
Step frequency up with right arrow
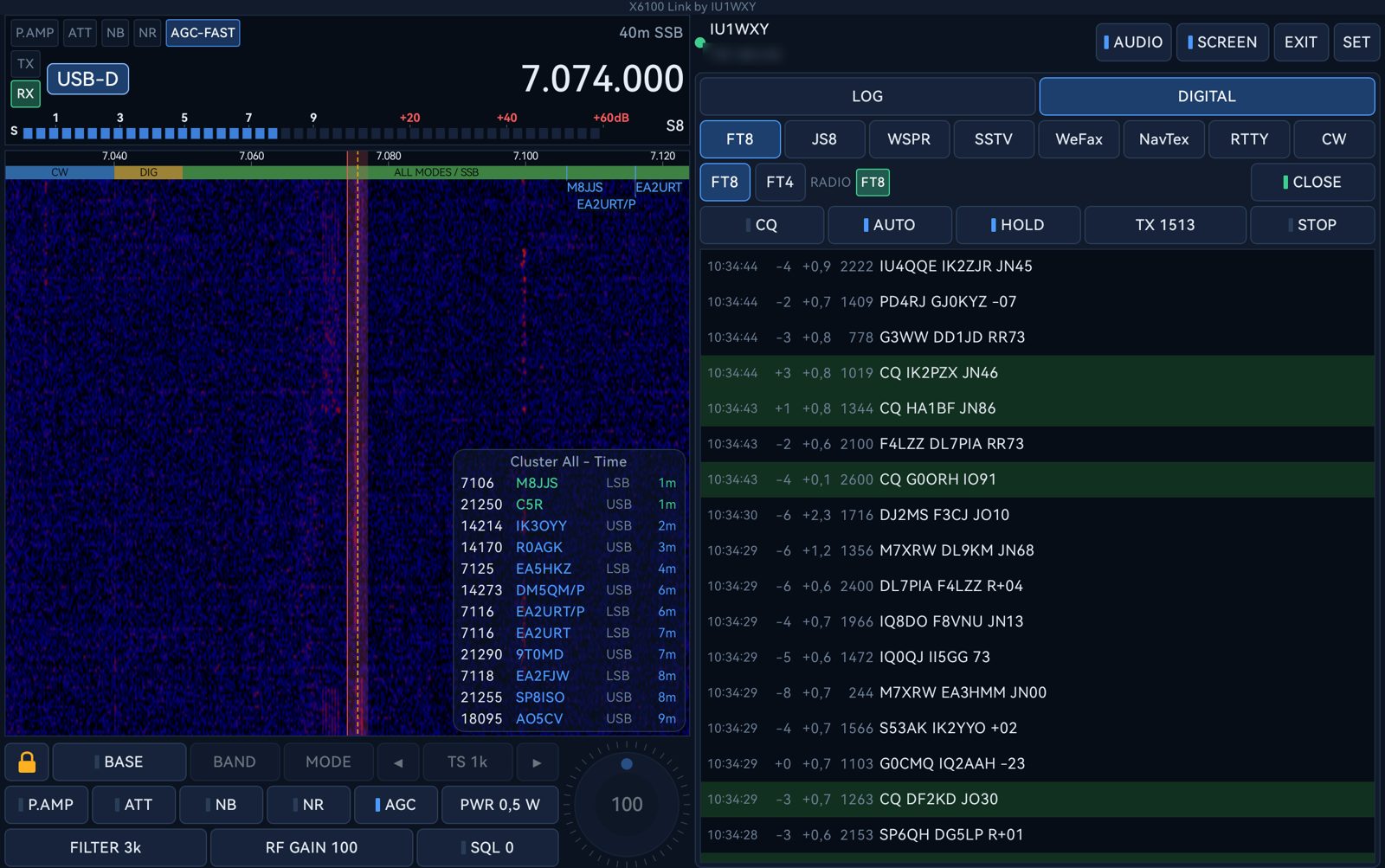point(537,762)
